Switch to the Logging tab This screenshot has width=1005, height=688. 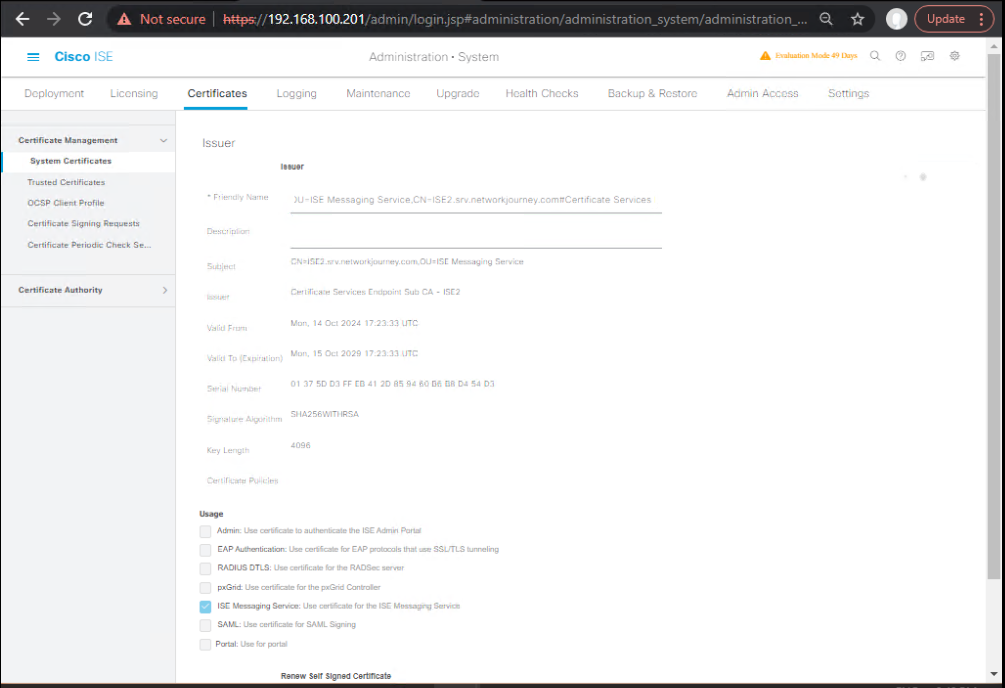[x=297, y=94]
